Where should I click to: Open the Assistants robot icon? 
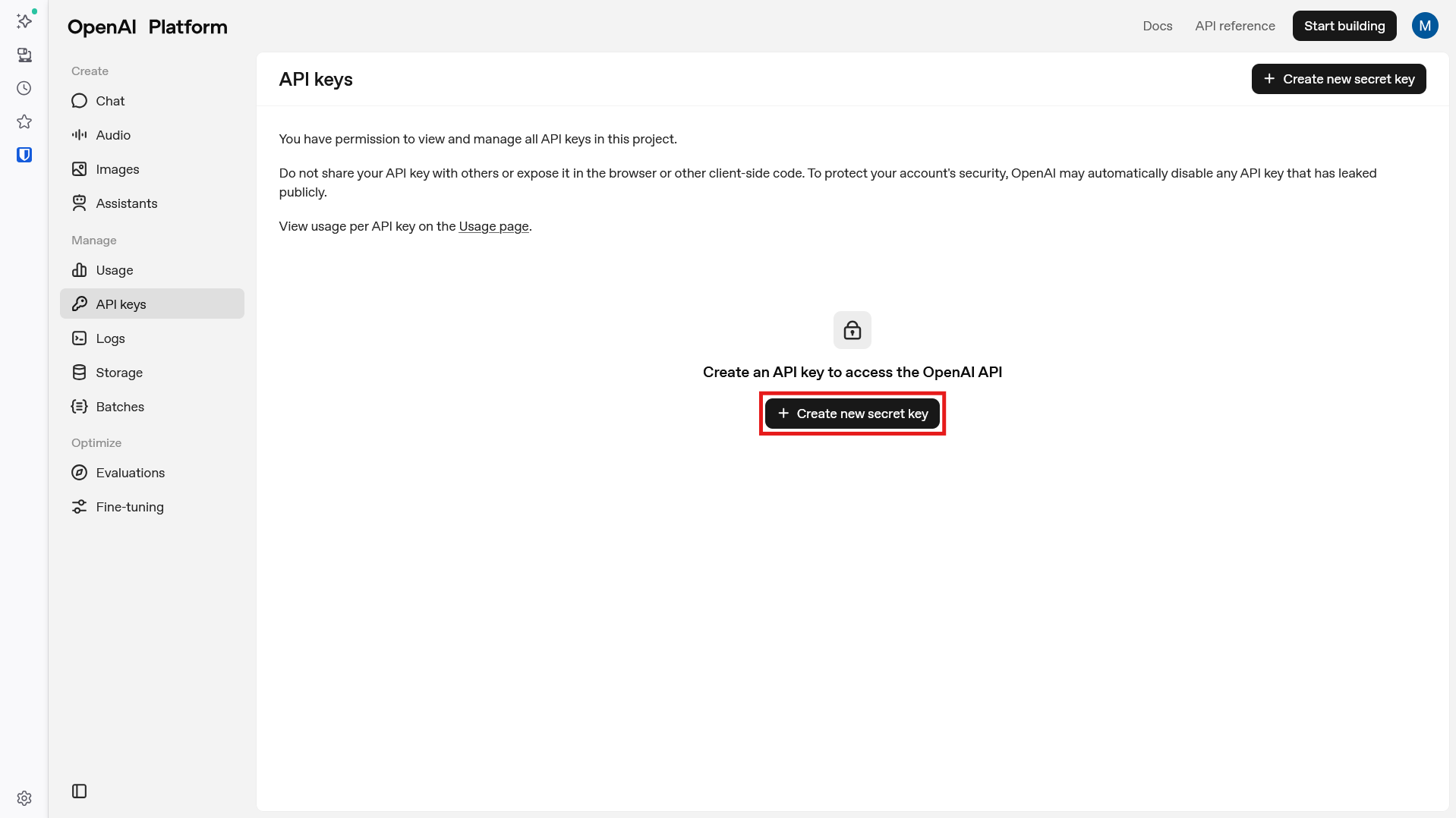click(x=79, y=203)
